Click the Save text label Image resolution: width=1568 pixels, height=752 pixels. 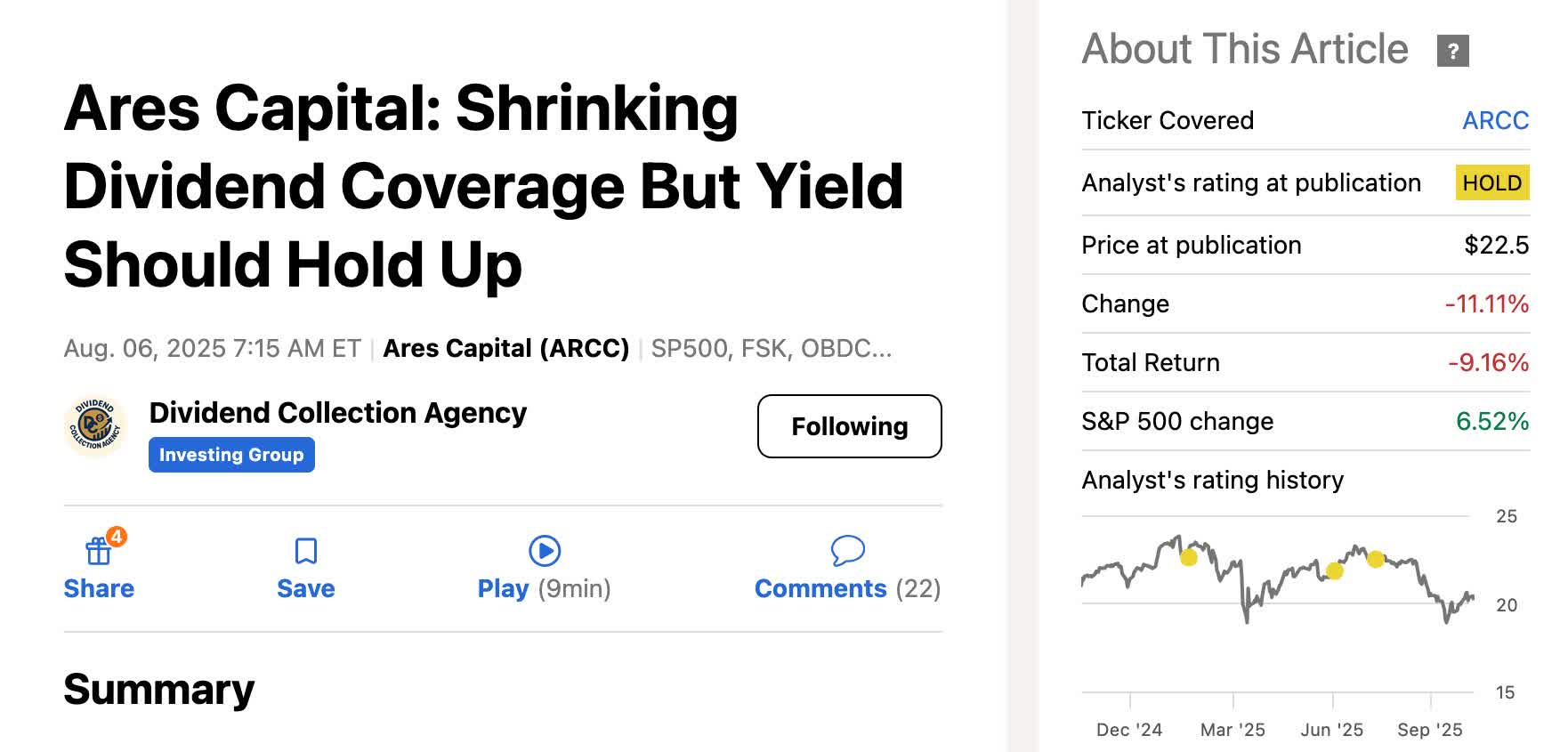(306, 588)
